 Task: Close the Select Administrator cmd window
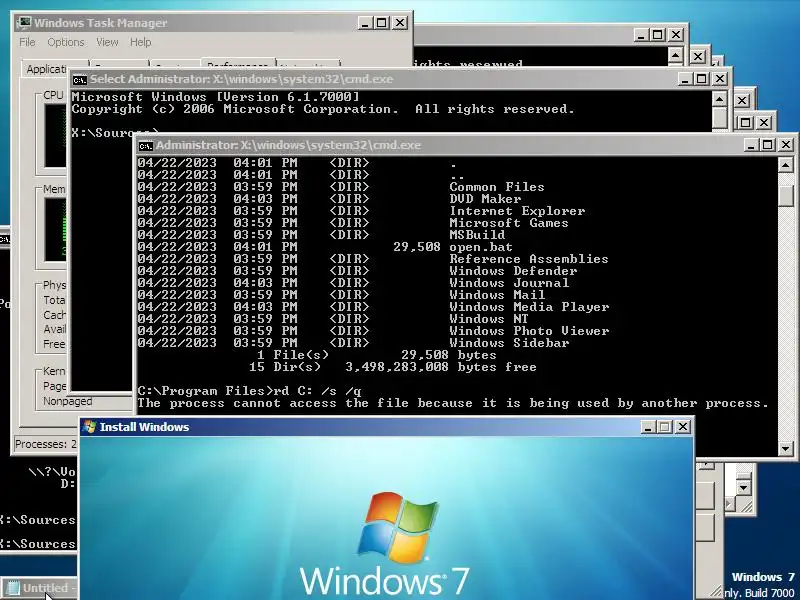click(720, 79)
